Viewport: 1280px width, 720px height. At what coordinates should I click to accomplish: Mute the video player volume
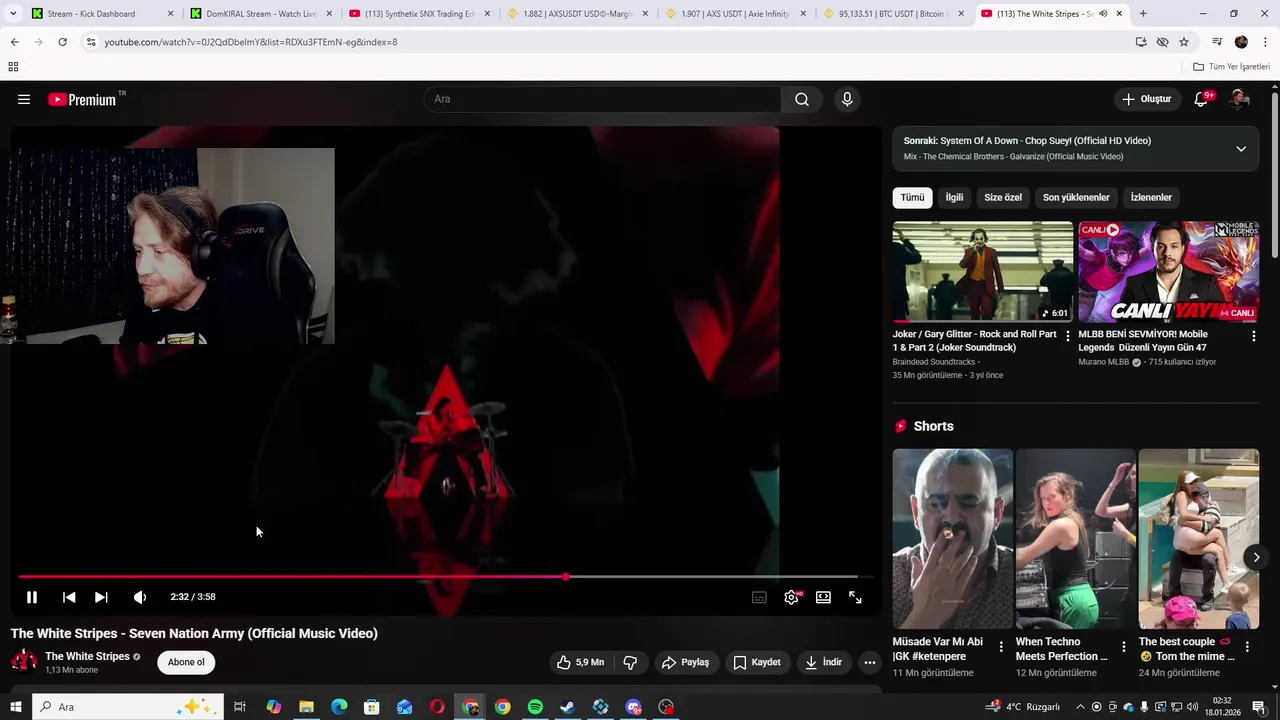(140, 597)
